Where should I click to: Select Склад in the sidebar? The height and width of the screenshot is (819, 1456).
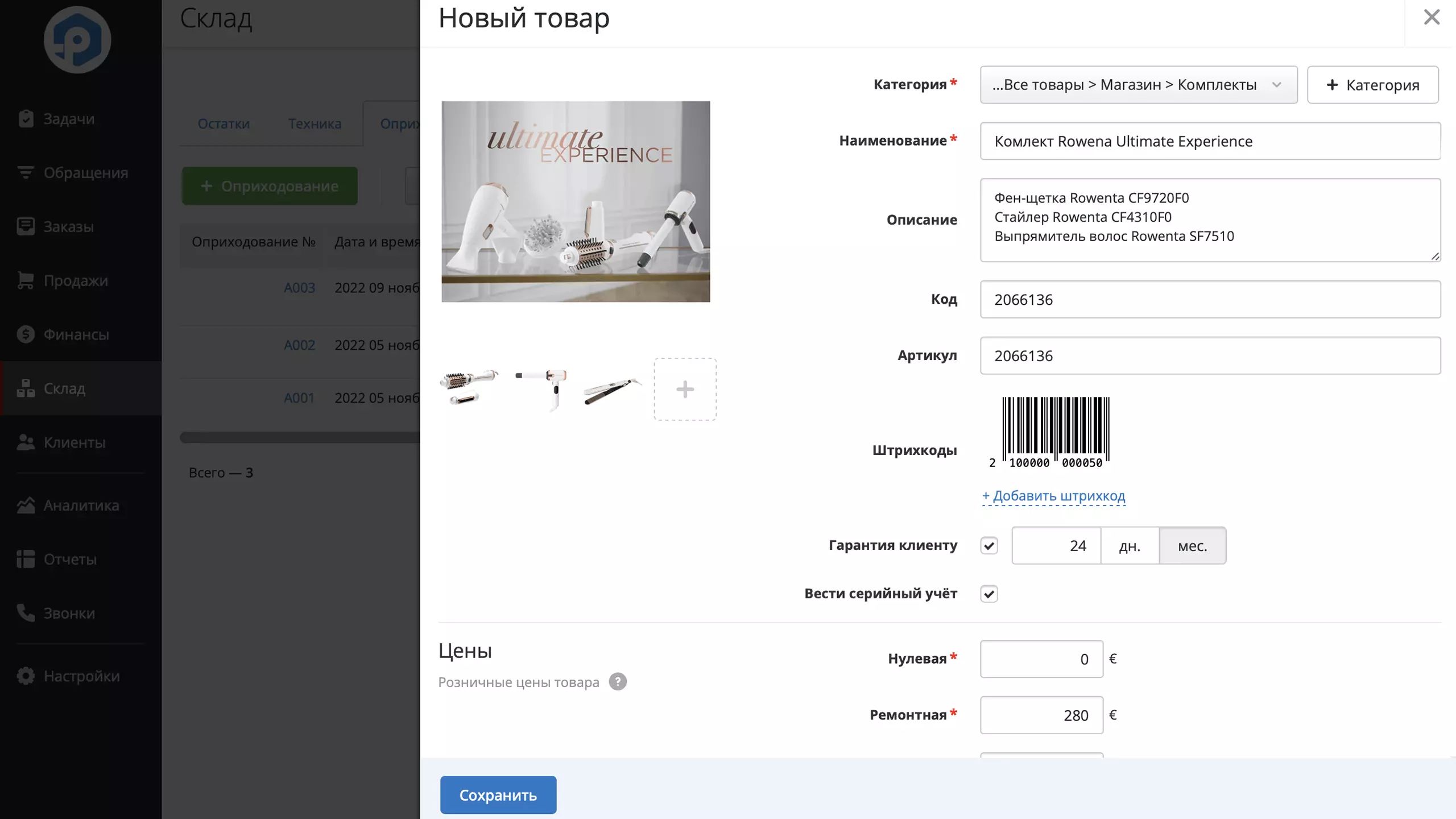[81, 388]
